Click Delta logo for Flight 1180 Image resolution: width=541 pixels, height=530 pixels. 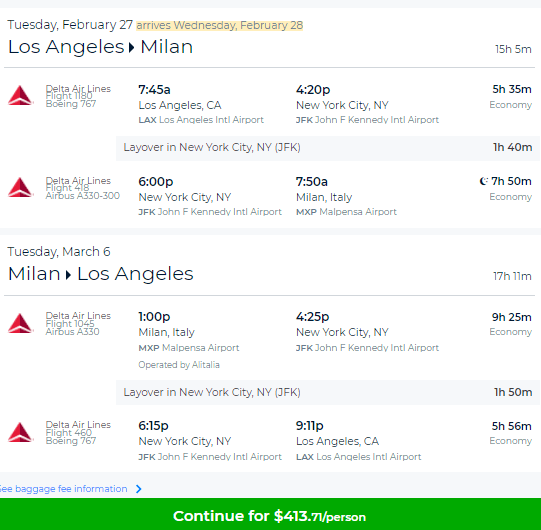pos(20,95)
